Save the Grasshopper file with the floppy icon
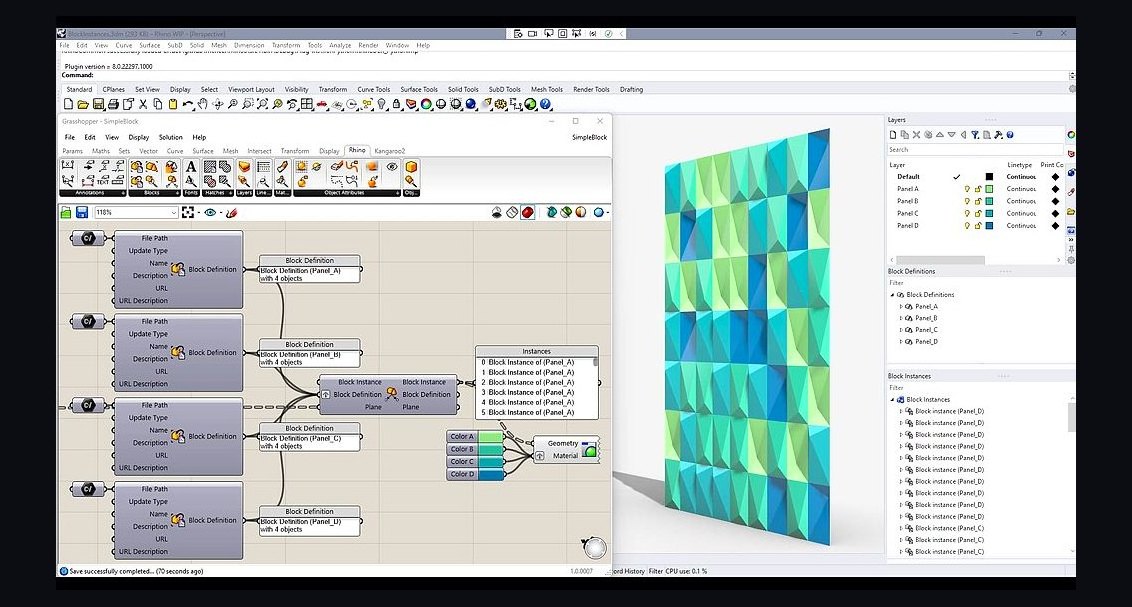The width and height of the screenshot is (1132, 607). click(82, 212)
